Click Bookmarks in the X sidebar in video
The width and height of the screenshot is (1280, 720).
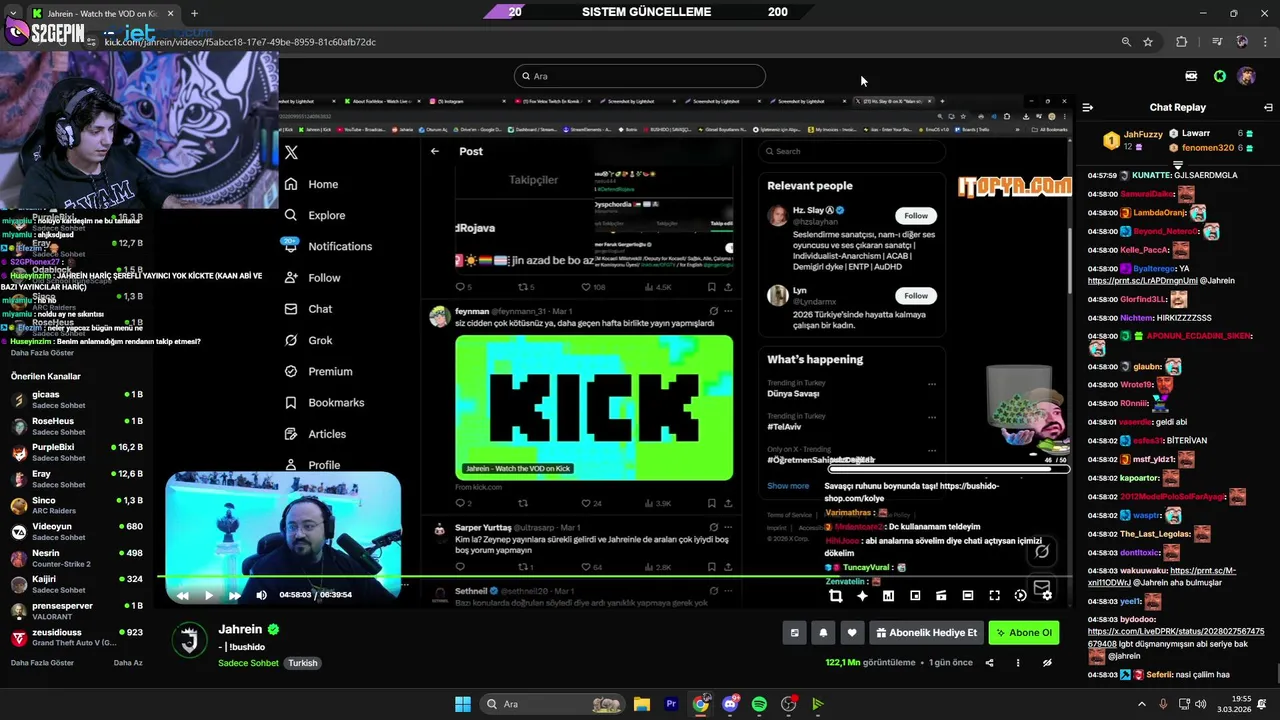click(x=324, y=402)
